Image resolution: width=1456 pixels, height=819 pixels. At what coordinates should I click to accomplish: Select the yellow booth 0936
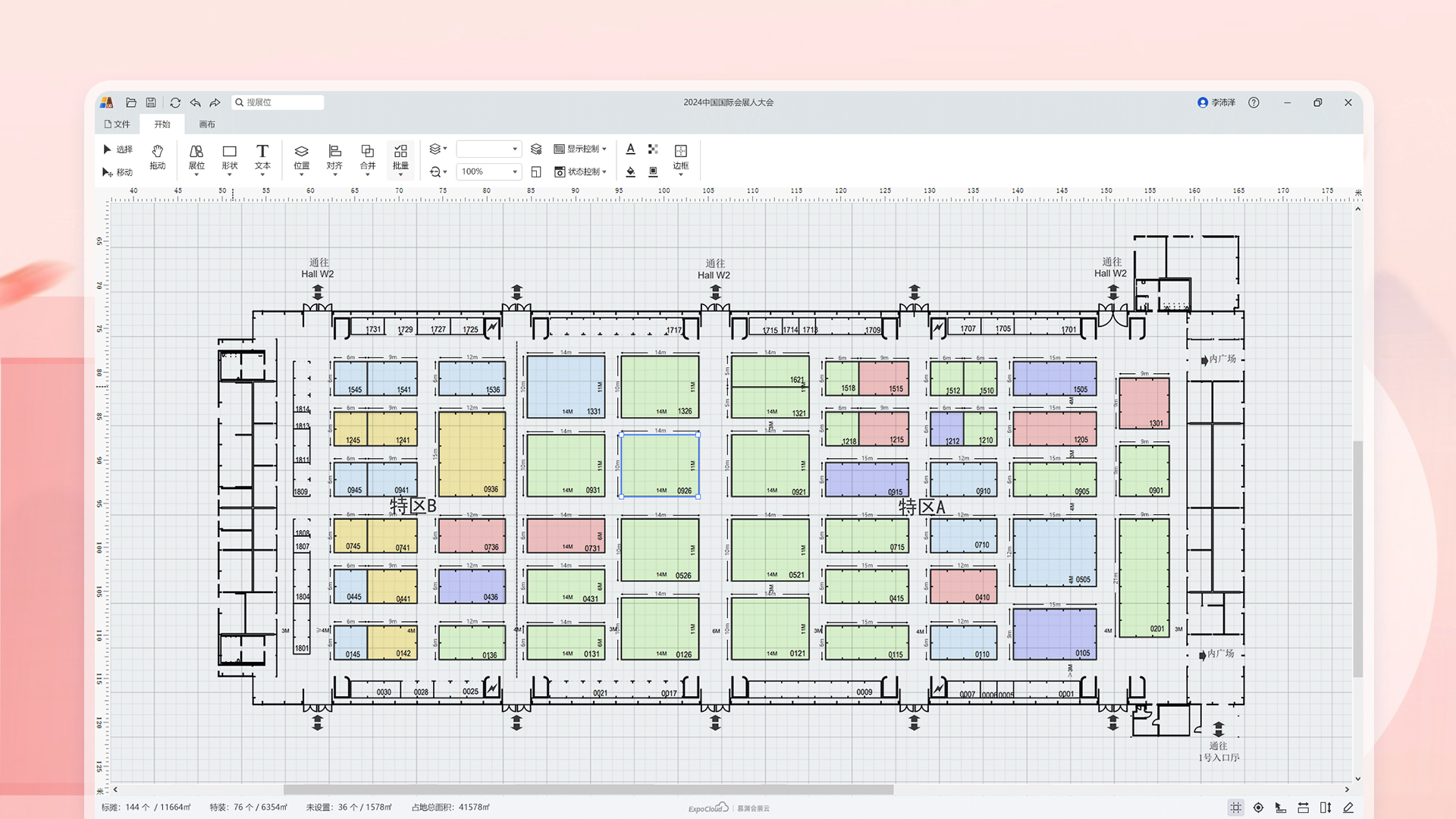tap(472, 453)
